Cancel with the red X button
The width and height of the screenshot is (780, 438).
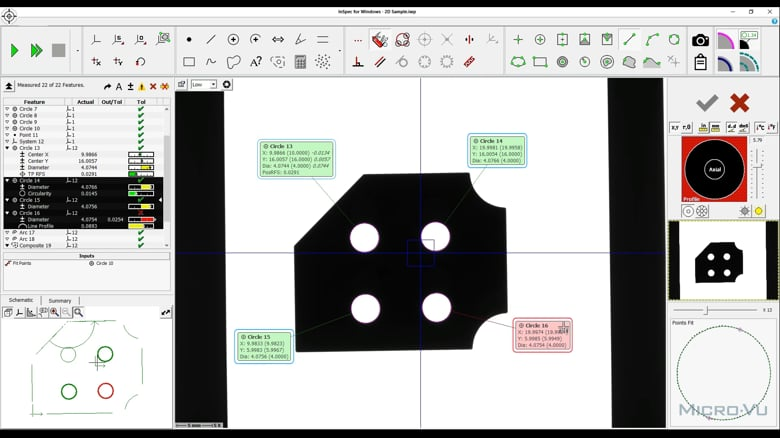click(x=740, y=103)
